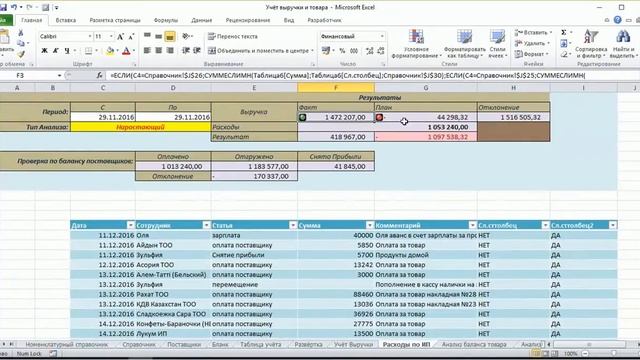Open Условное форматирование menu
Image resolution: width=640 pixels, height=360 pixels.
(x=416, y=44)
